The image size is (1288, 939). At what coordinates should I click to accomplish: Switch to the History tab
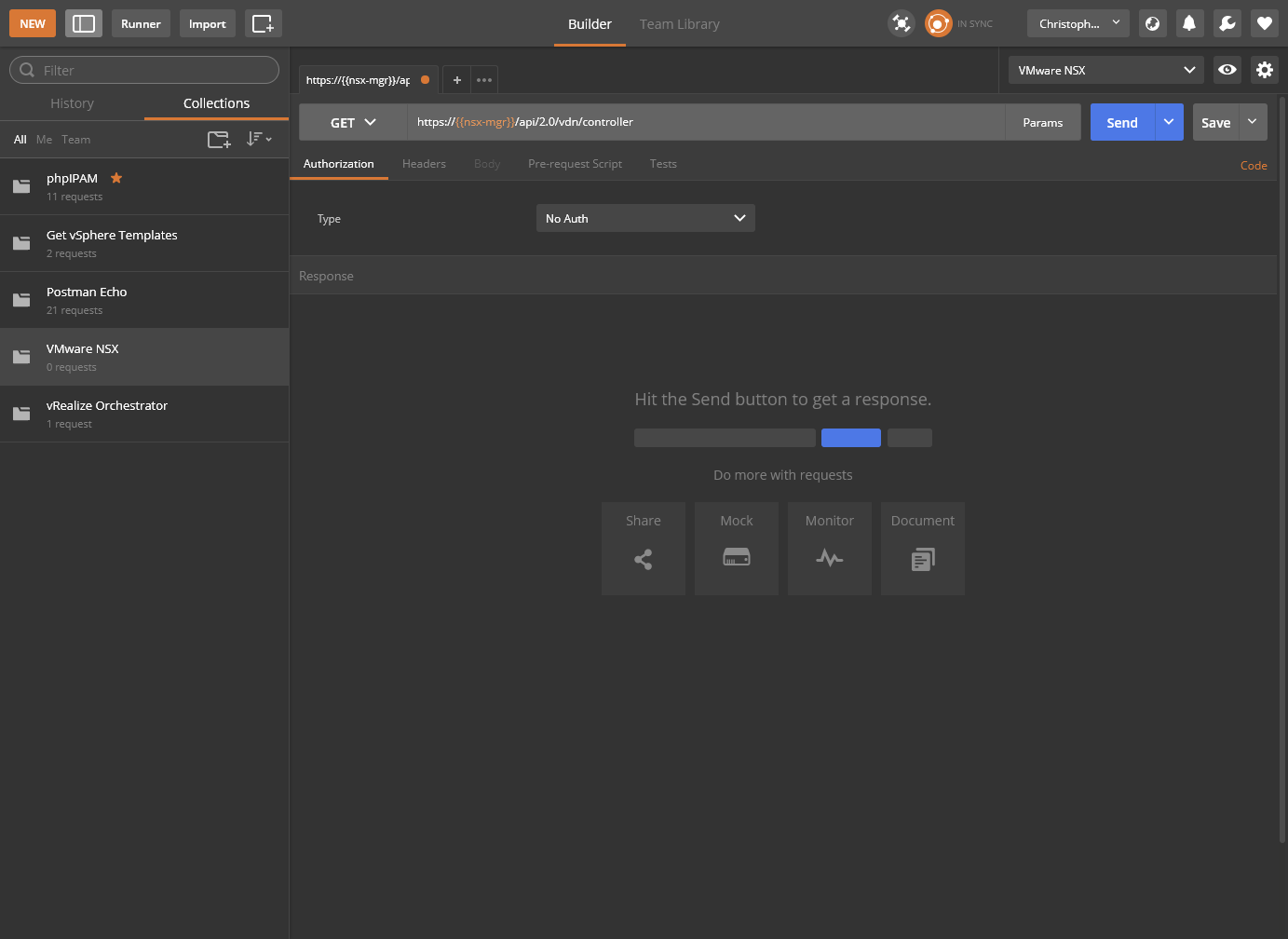[x=72, y=103]
